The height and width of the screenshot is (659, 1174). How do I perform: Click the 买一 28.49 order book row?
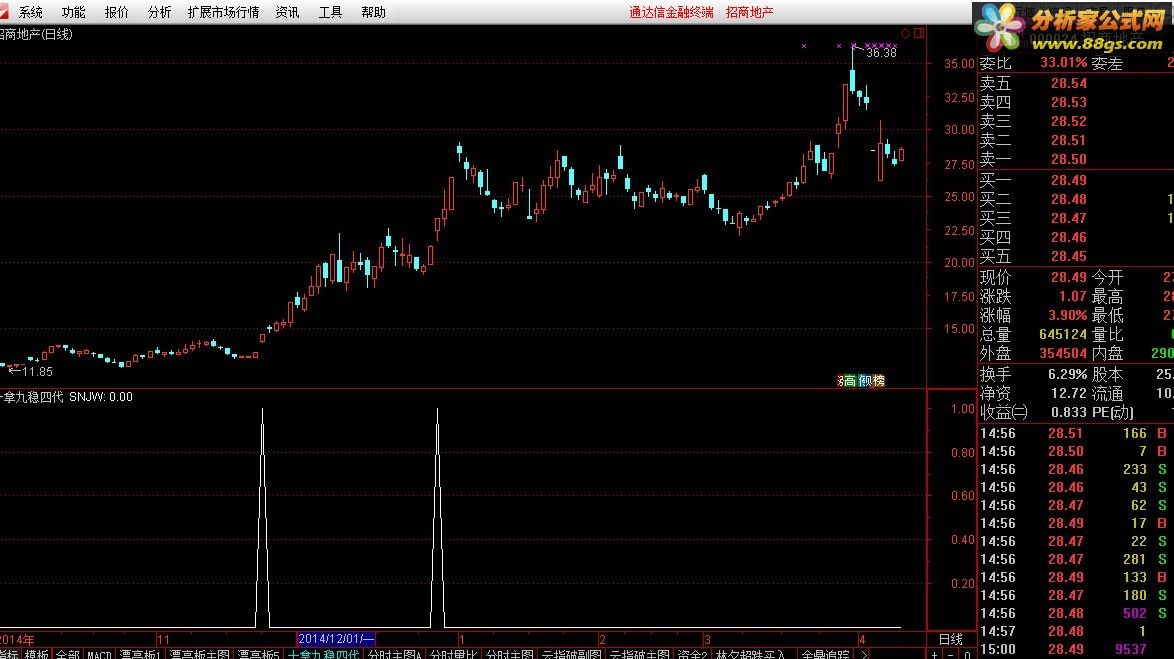coord(1076,180)
